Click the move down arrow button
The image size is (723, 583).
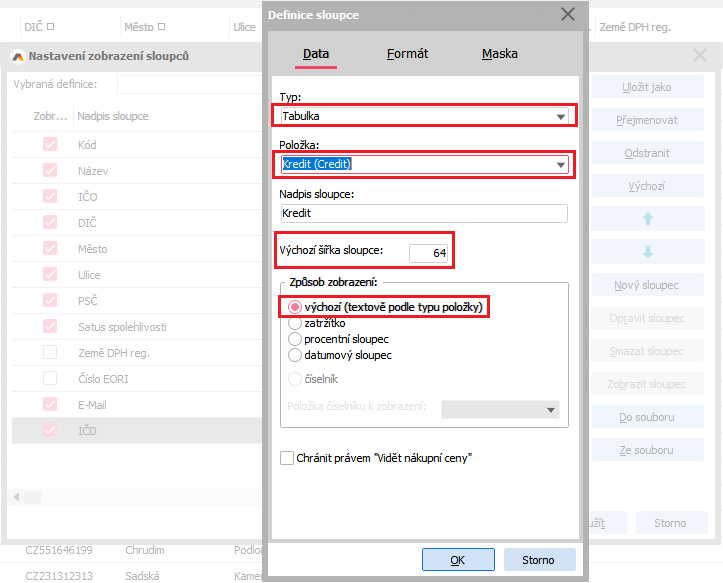click(647, 252)
